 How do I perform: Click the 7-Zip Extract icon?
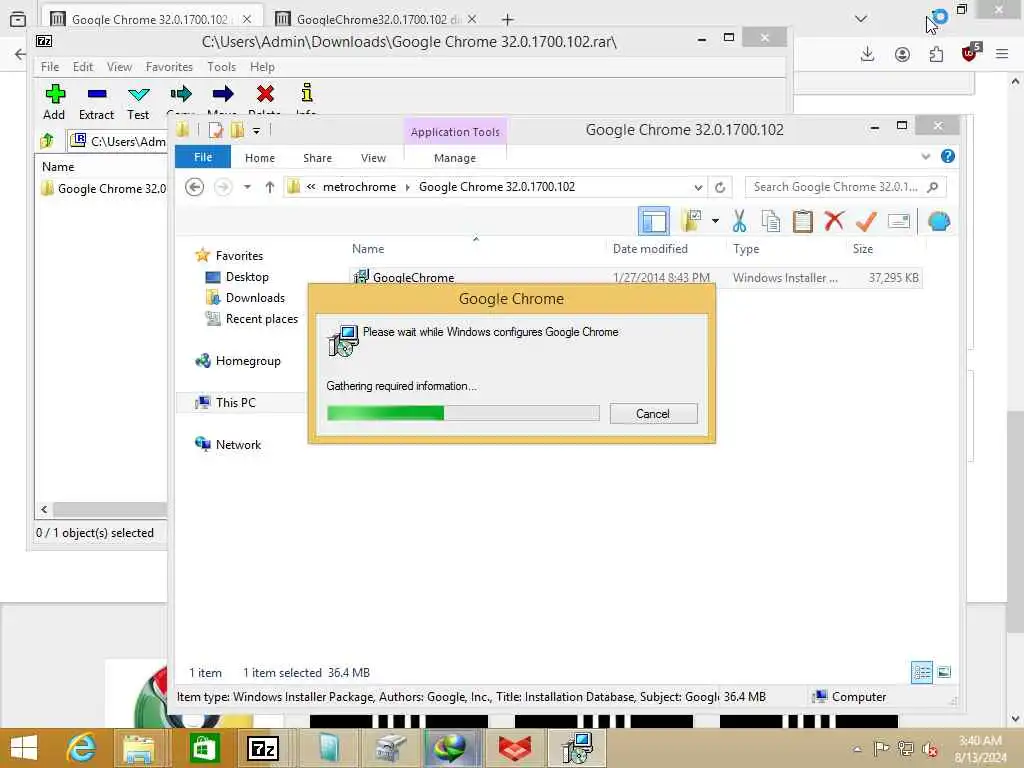[97, 94]
